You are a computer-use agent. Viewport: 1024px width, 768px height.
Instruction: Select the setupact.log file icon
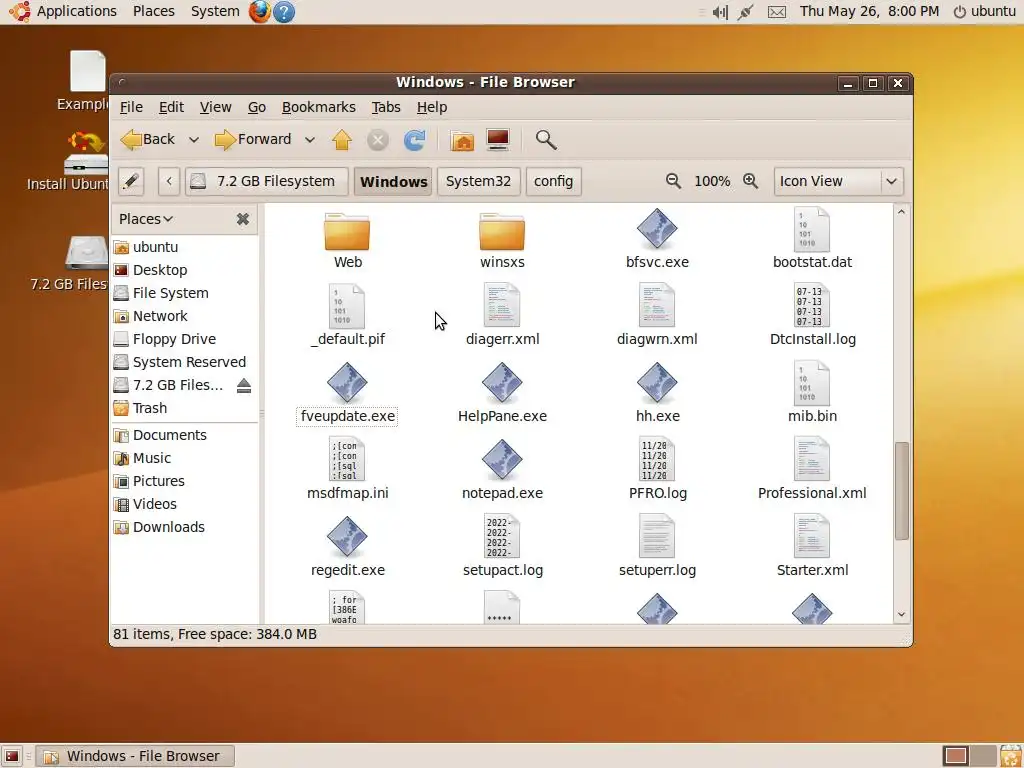click(502, 537)
